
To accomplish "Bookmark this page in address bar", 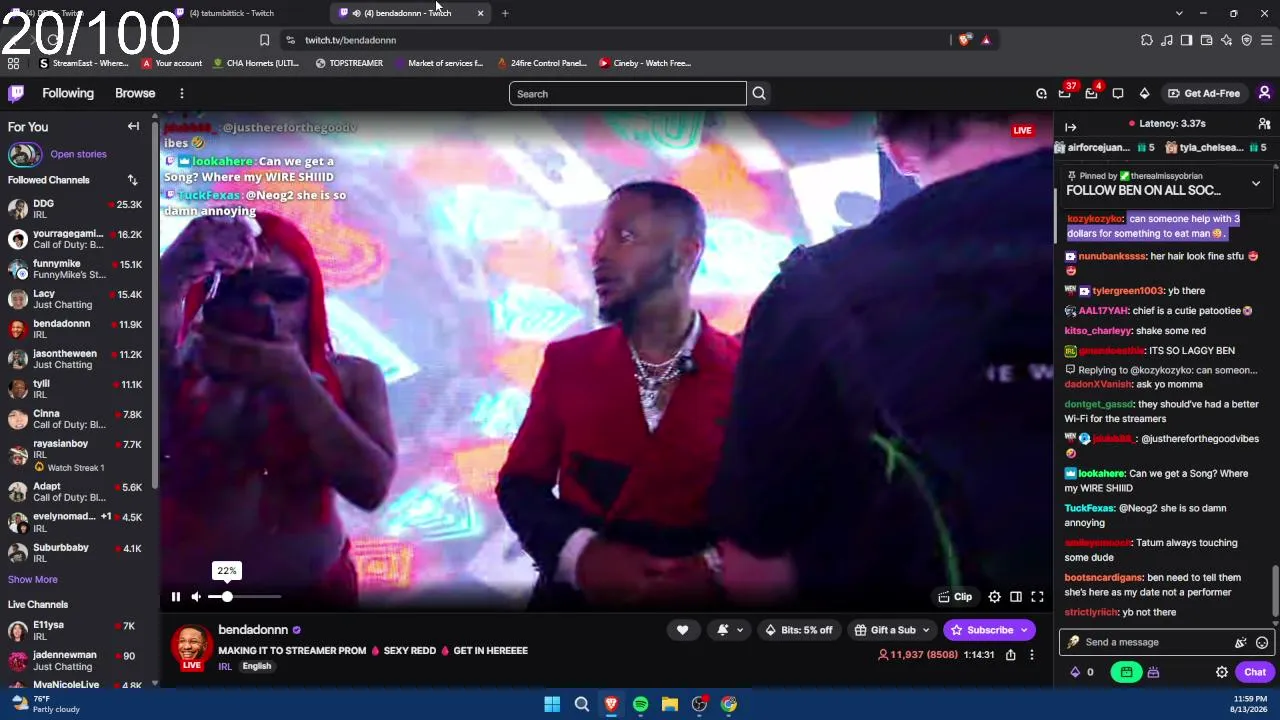I will pos(264,40).
